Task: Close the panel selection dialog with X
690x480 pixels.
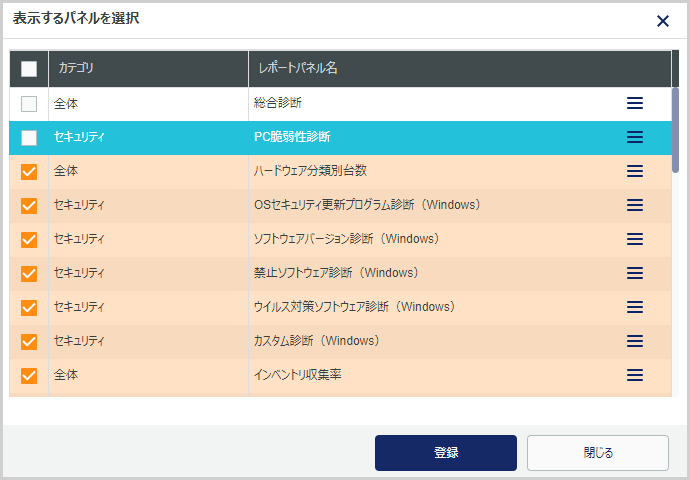Action: tap(662, 21)
